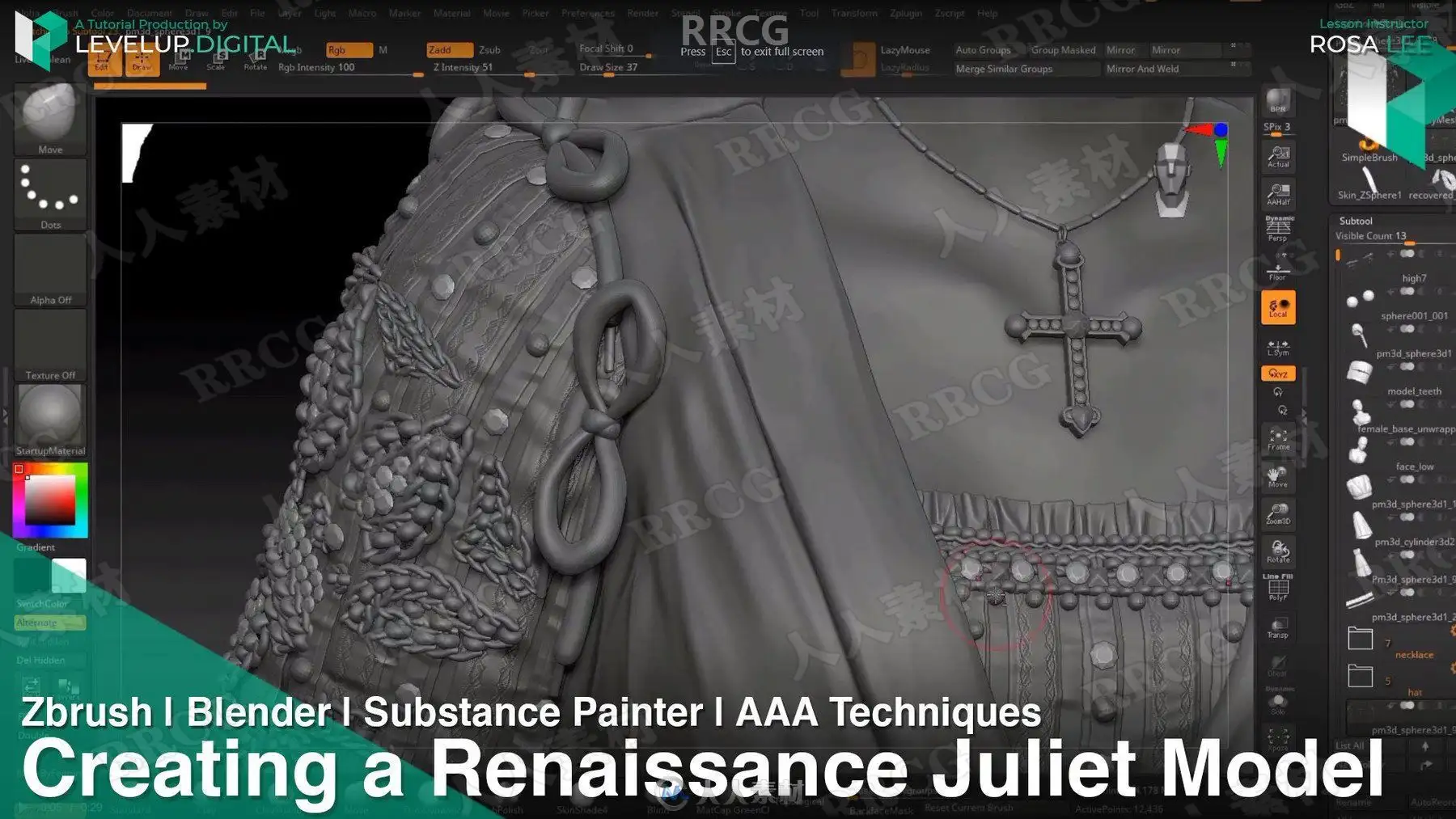The image size is (1456, 819).
Task: Open the Material menu
Action: coord(451,13)
